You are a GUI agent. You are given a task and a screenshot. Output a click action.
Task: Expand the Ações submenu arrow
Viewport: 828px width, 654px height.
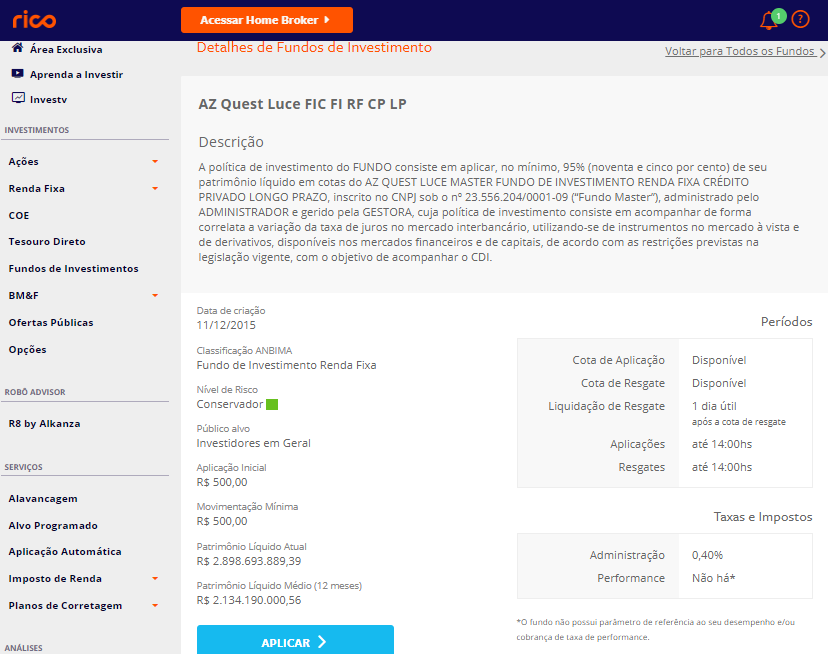(x=155, y=161)
